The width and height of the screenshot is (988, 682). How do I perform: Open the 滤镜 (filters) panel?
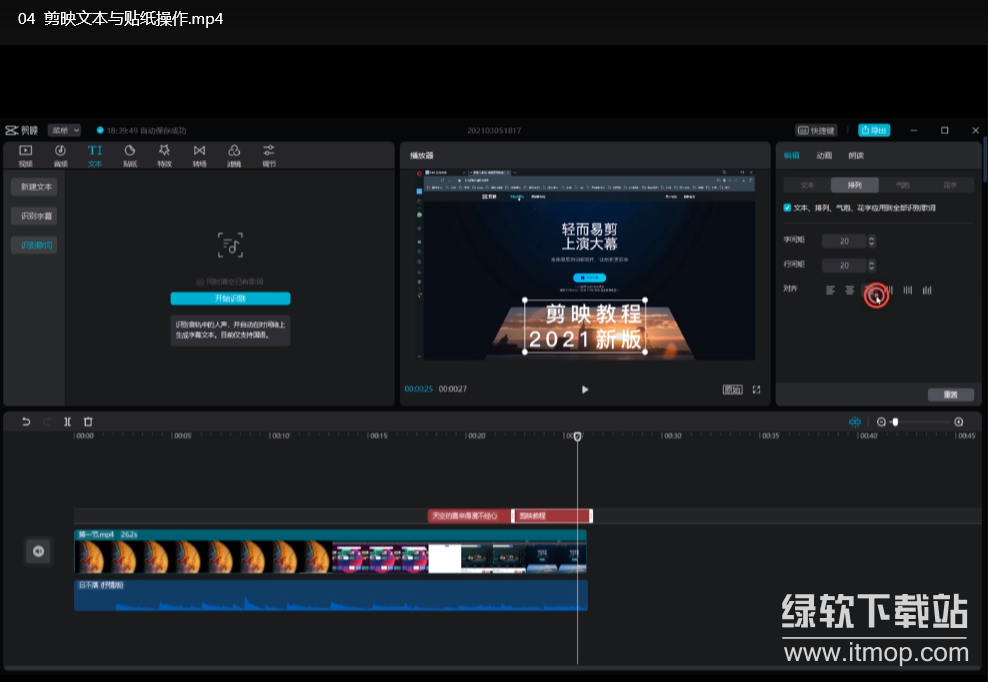(x=234, y=155)
